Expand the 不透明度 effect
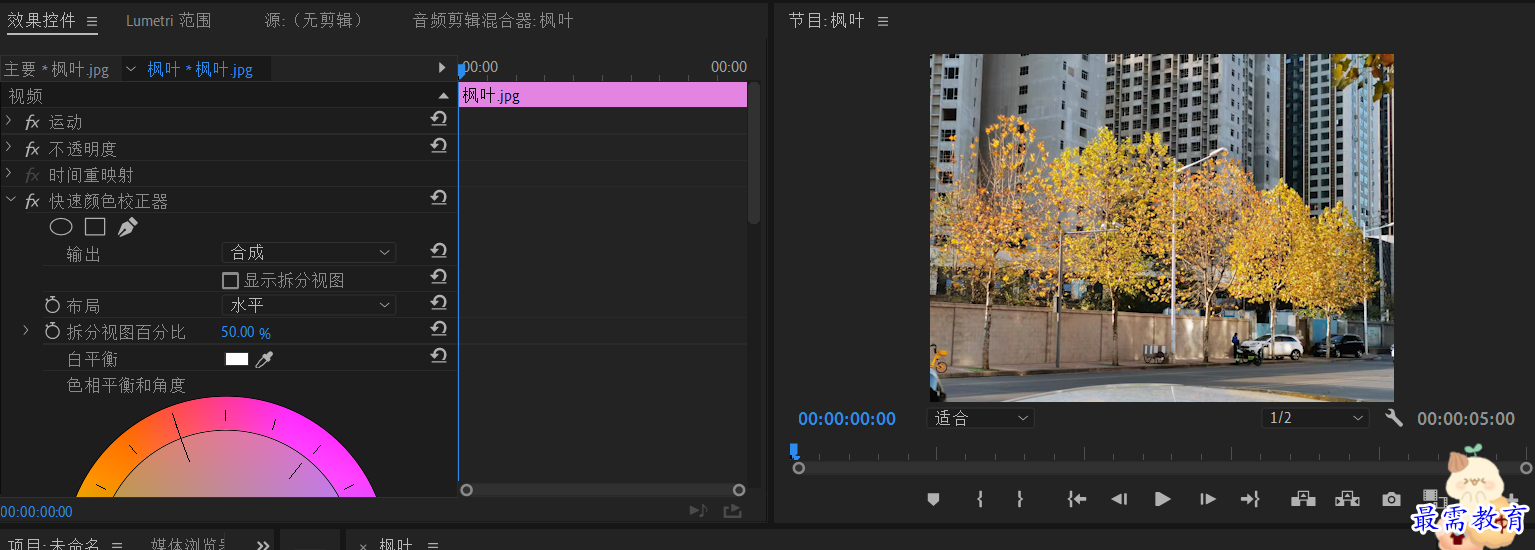Screen dimensions: 1535x550 click(x=9, y=147)
